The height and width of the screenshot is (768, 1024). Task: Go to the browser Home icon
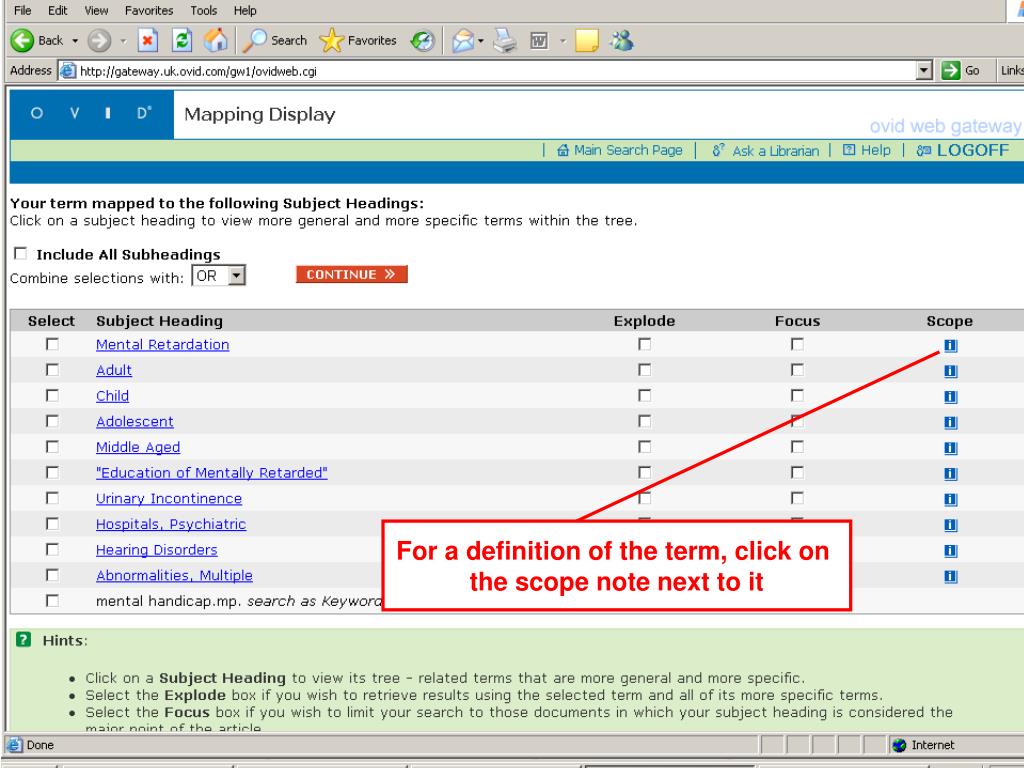tap(215, 41)
